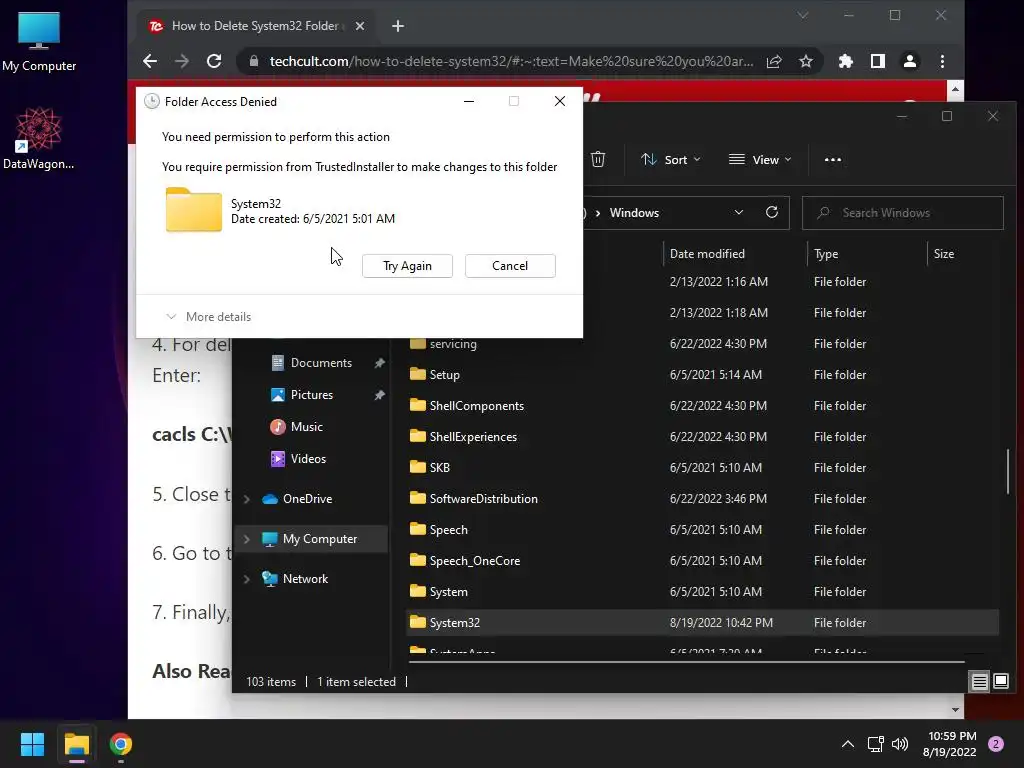Switch Explorer to details view icon

coord(980,682)
